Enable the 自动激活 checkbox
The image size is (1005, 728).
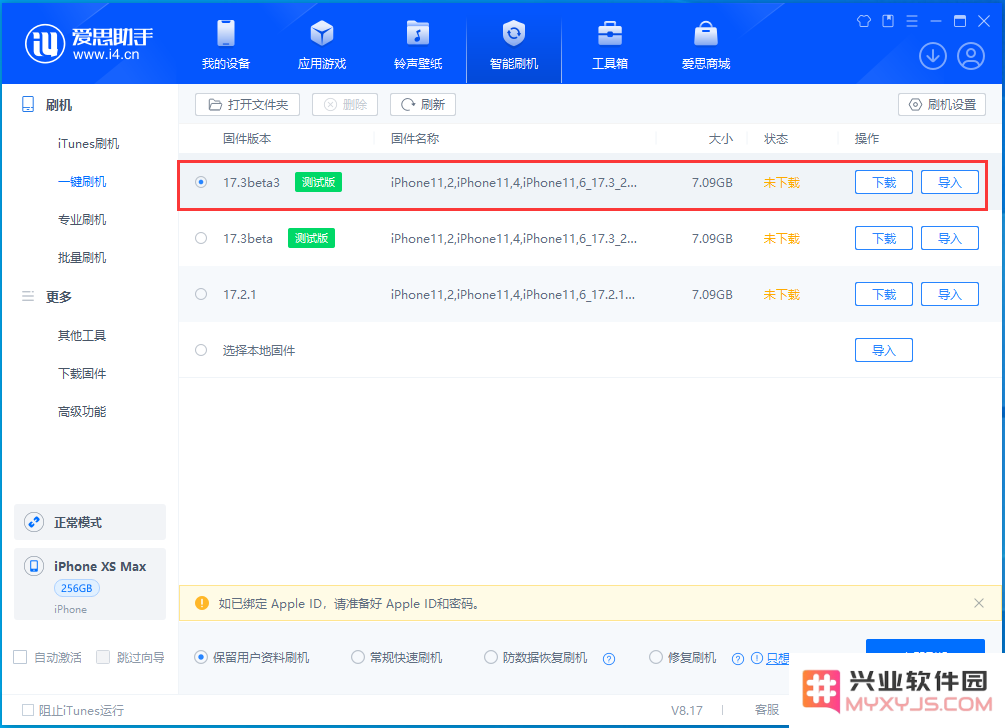coord(21,658)
